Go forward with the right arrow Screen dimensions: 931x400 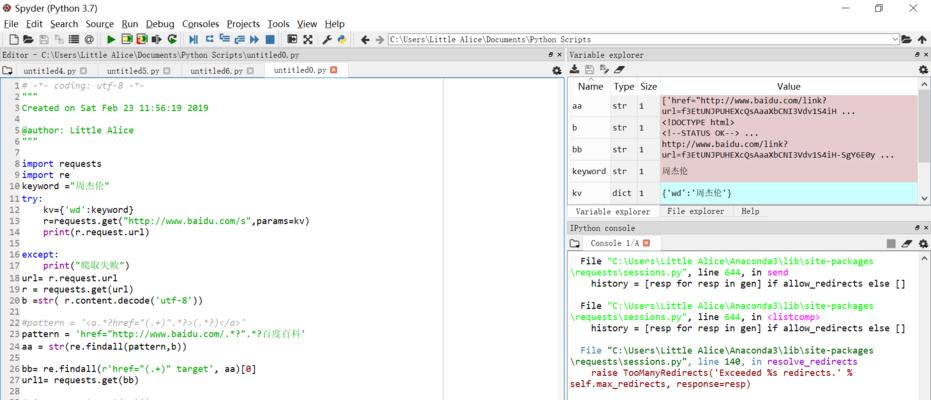pos(379,40)
